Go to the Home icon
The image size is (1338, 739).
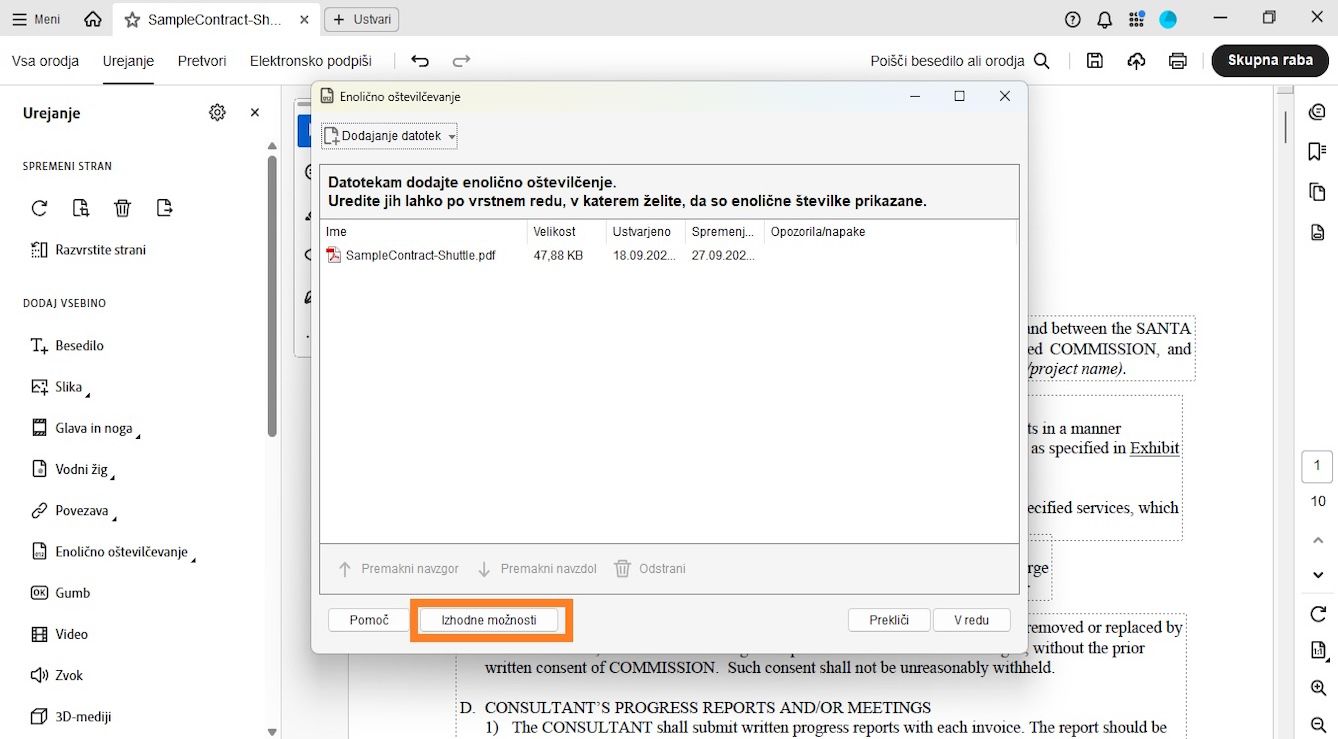pyautogui.click(x=93, y=19)
